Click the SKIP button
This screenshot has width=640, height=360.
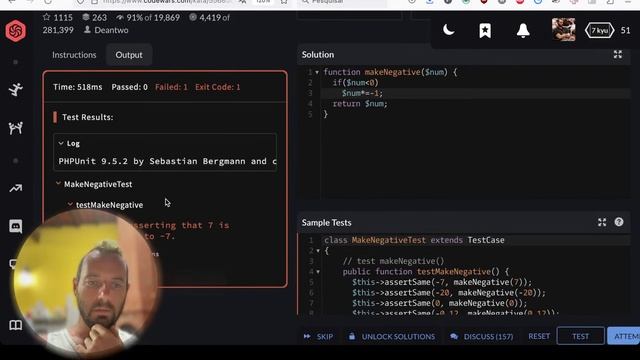coord(319,337)
